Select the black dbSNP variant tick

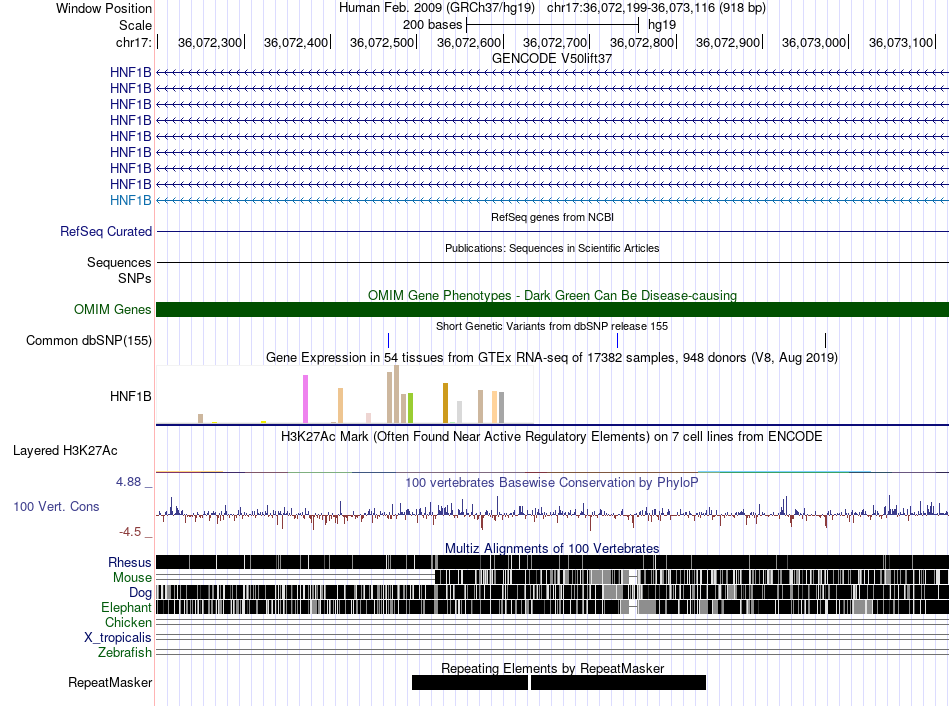pyautogui.click(x=825, y=341)
